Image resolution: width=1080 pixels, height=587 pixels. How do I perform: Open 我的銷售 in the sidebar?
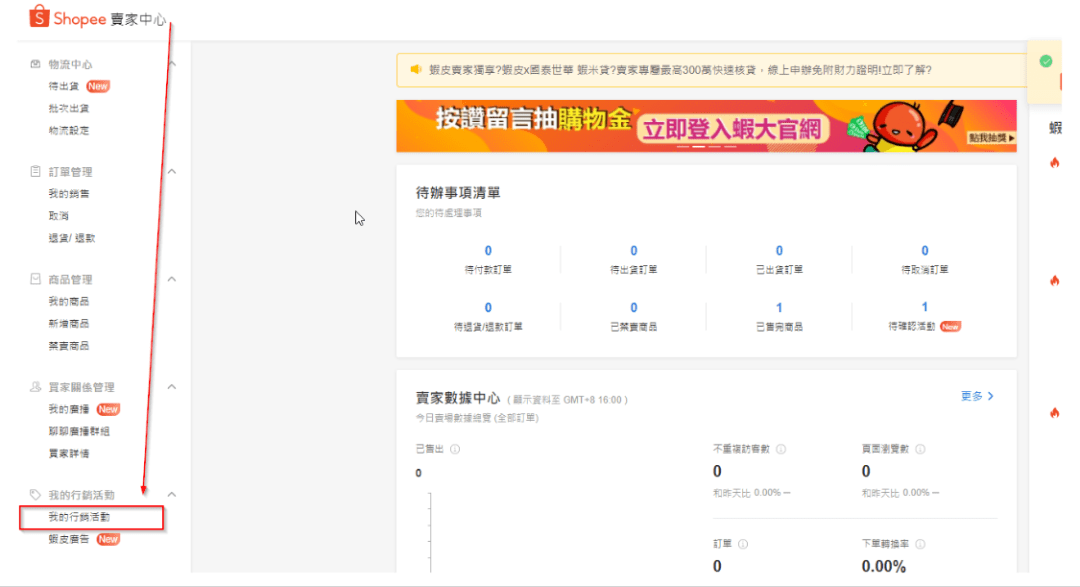tap(69, 194)
